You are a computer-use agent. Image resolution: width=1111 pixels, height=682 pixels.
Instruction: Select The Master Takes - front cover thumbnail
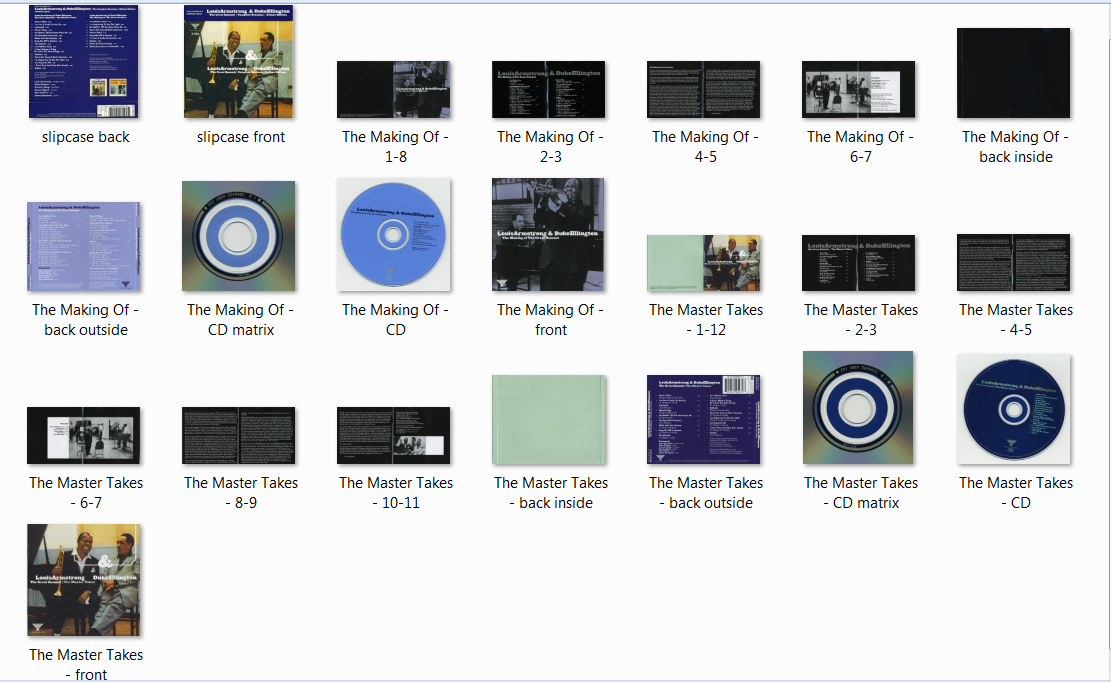tap(84, 580)
